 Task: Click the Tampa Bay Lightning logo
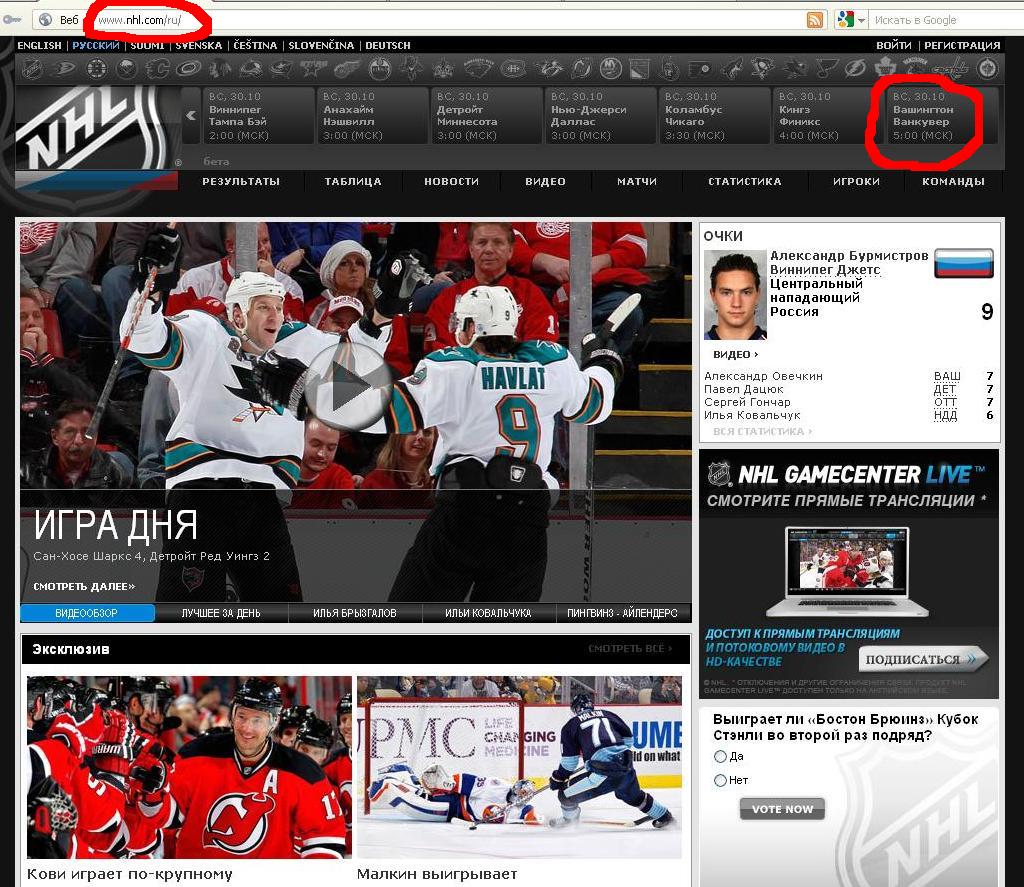click(855, 68)
